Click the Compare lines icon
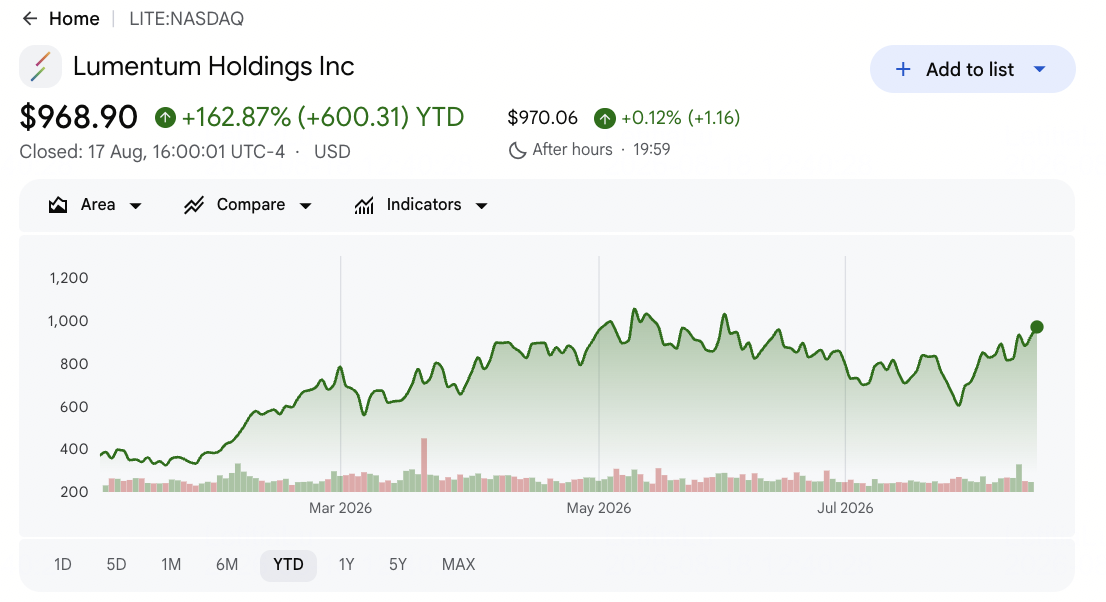This screenshot has width=1106, height=602. tap(194, 205)
